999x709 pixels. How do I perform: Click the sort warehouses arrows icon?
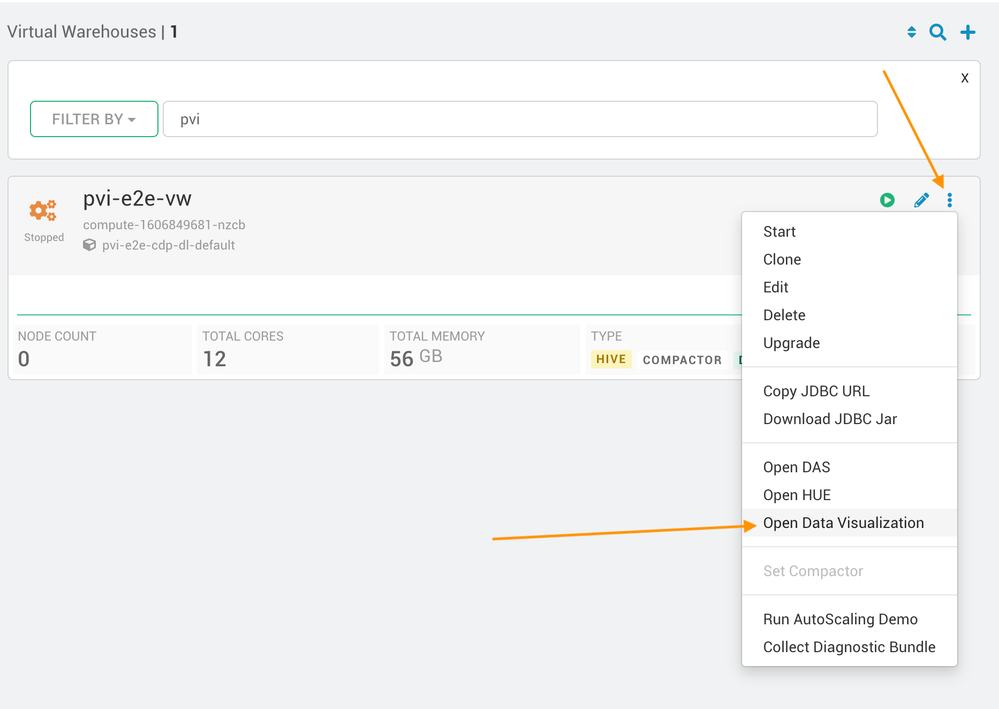(911, 32)
